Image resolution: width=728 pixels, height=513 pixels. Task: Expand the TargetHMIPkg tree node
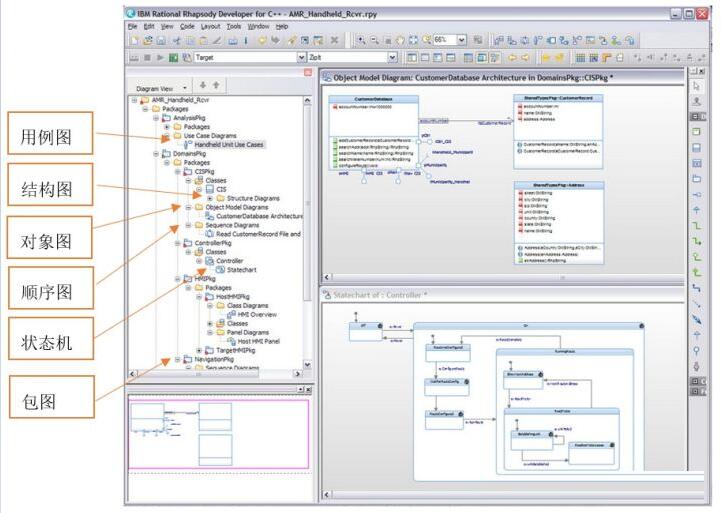click(199, 351)
